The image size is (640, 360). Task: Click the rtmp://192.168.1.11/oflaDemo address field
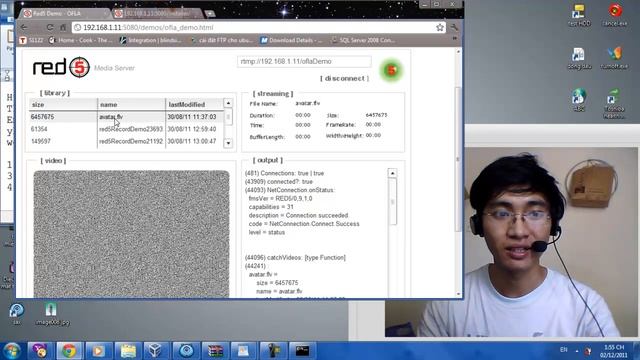coord(304,62)
